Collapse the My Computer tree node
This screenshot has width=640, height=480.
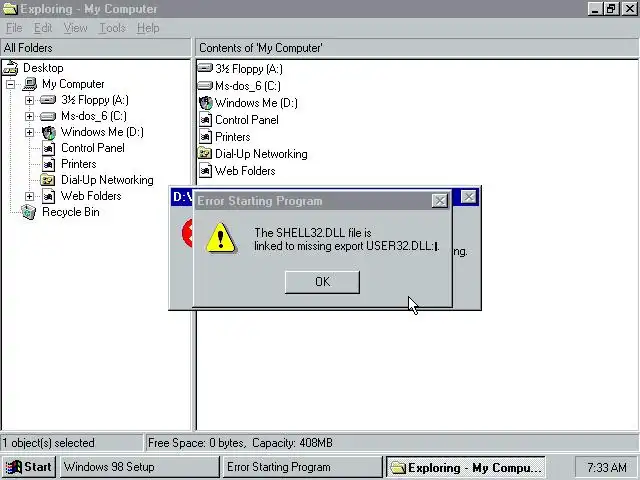point(10,84)
